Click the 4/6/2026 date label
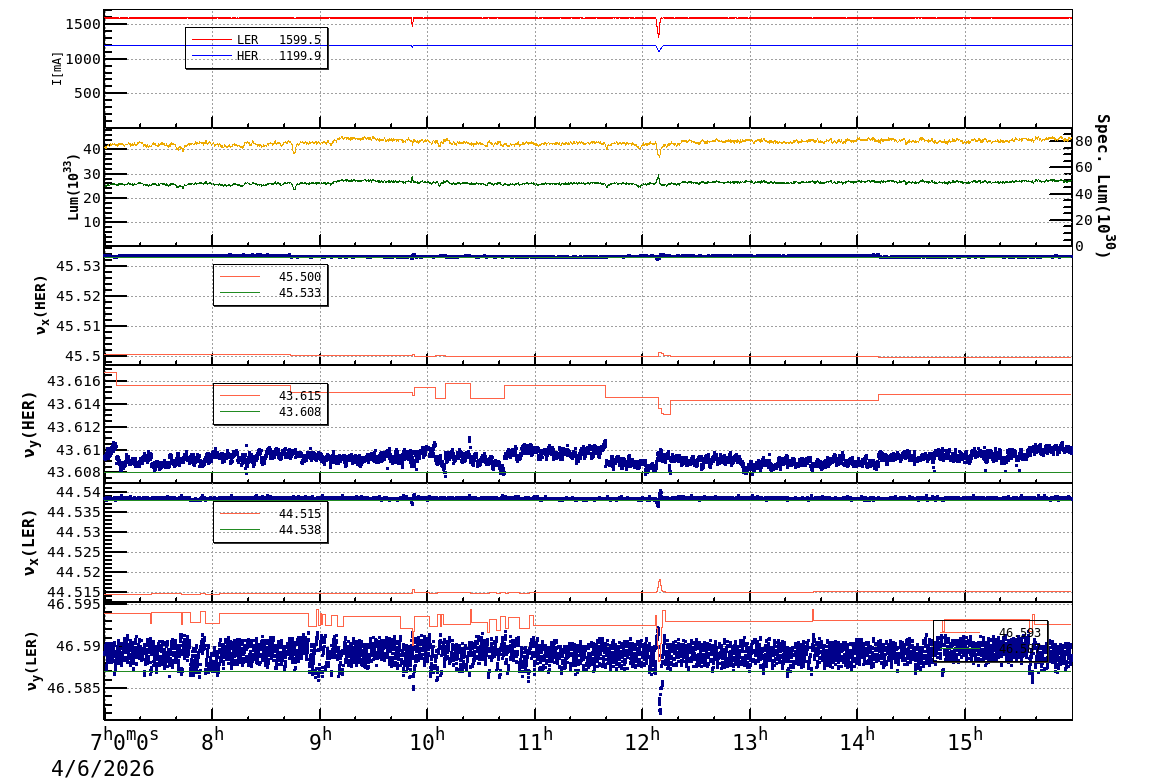 (x=103, y=768)
